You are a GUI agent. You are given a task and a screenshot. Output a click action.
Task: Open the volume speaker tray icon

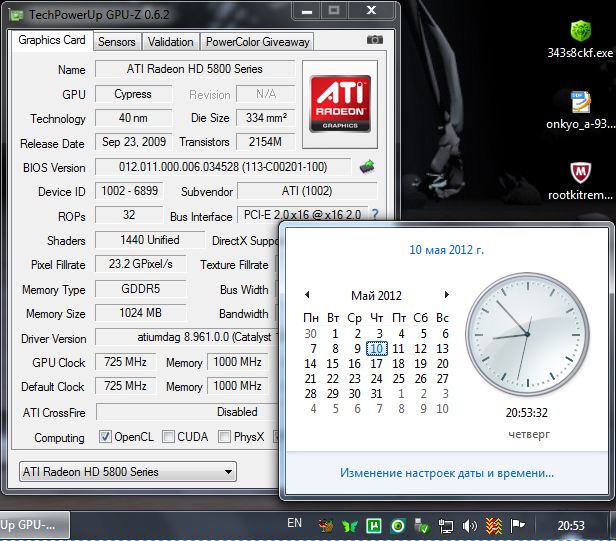[x=469, y=526]
